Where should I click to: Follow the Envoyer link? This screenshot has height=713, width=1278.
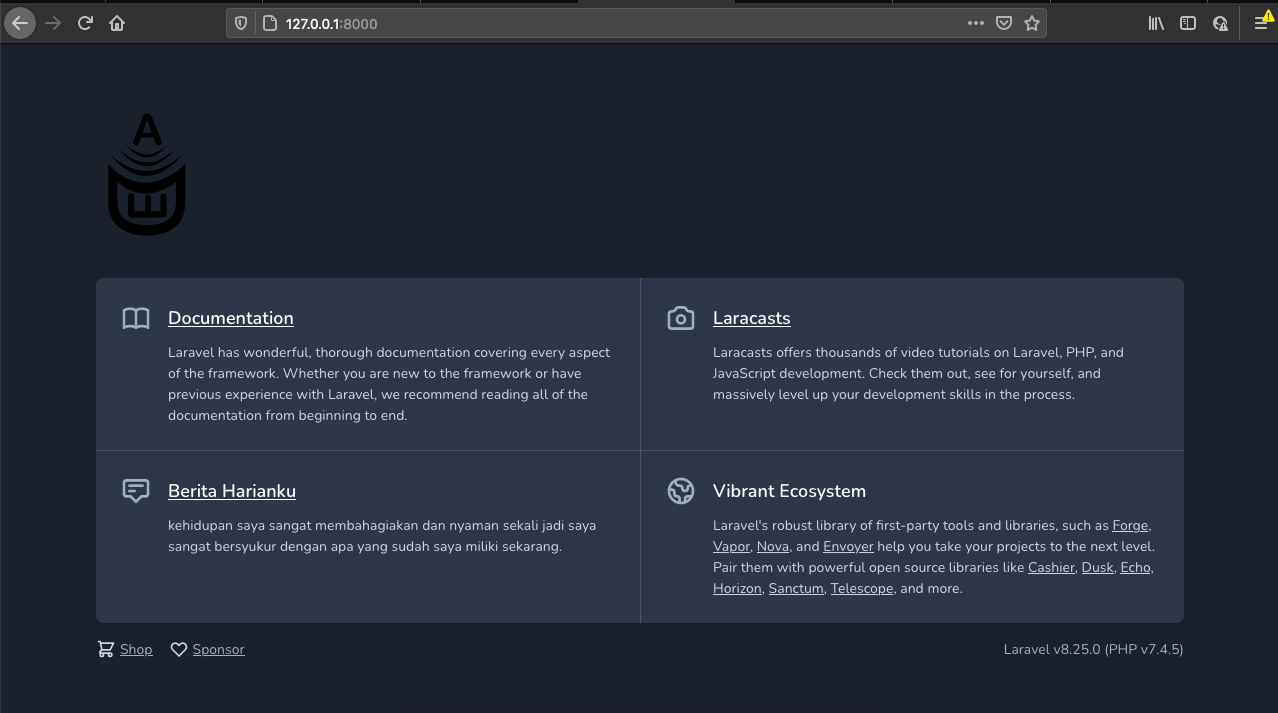point(848,546)
